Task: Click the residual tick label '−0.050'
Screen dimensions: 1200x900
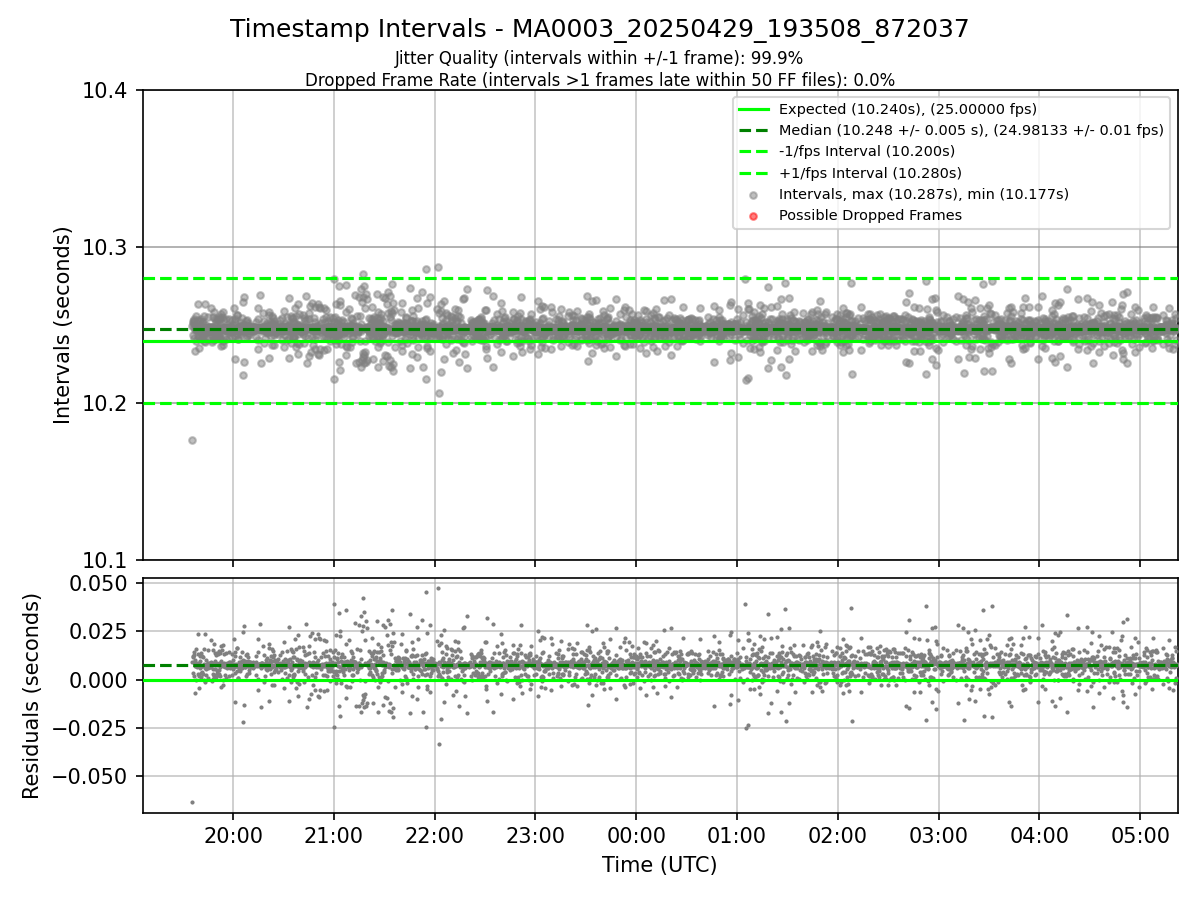Action: (90, 776)
